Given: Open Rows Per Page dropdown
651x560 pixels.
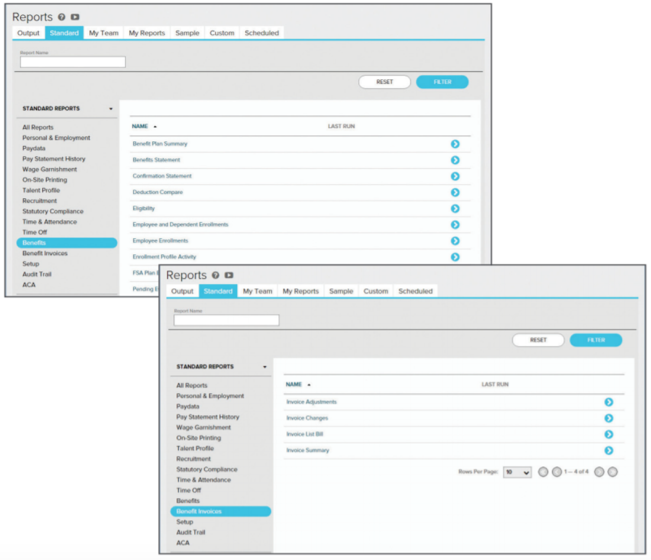Looking at the screenshot, I should pos(517,472).
